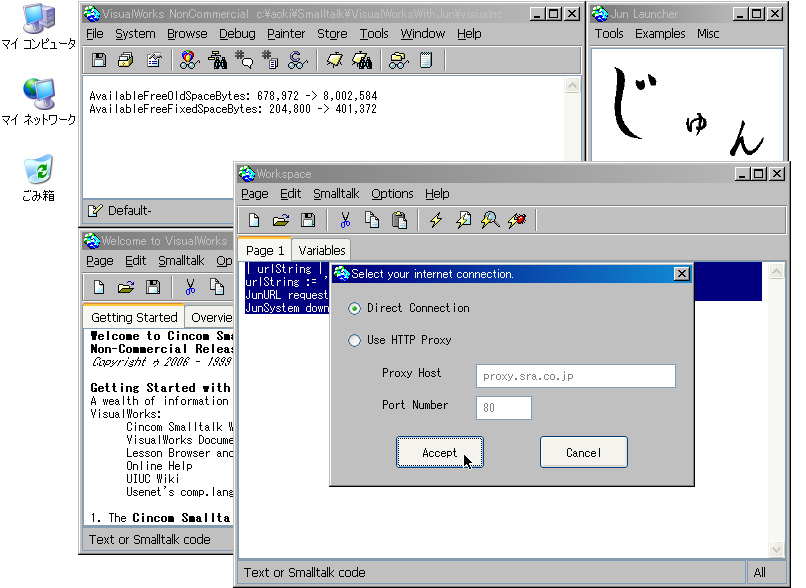Open the file drawer icon in VisualWorks toolbar
The width and height of the screenshot is (806, 588).
(125, 61)
